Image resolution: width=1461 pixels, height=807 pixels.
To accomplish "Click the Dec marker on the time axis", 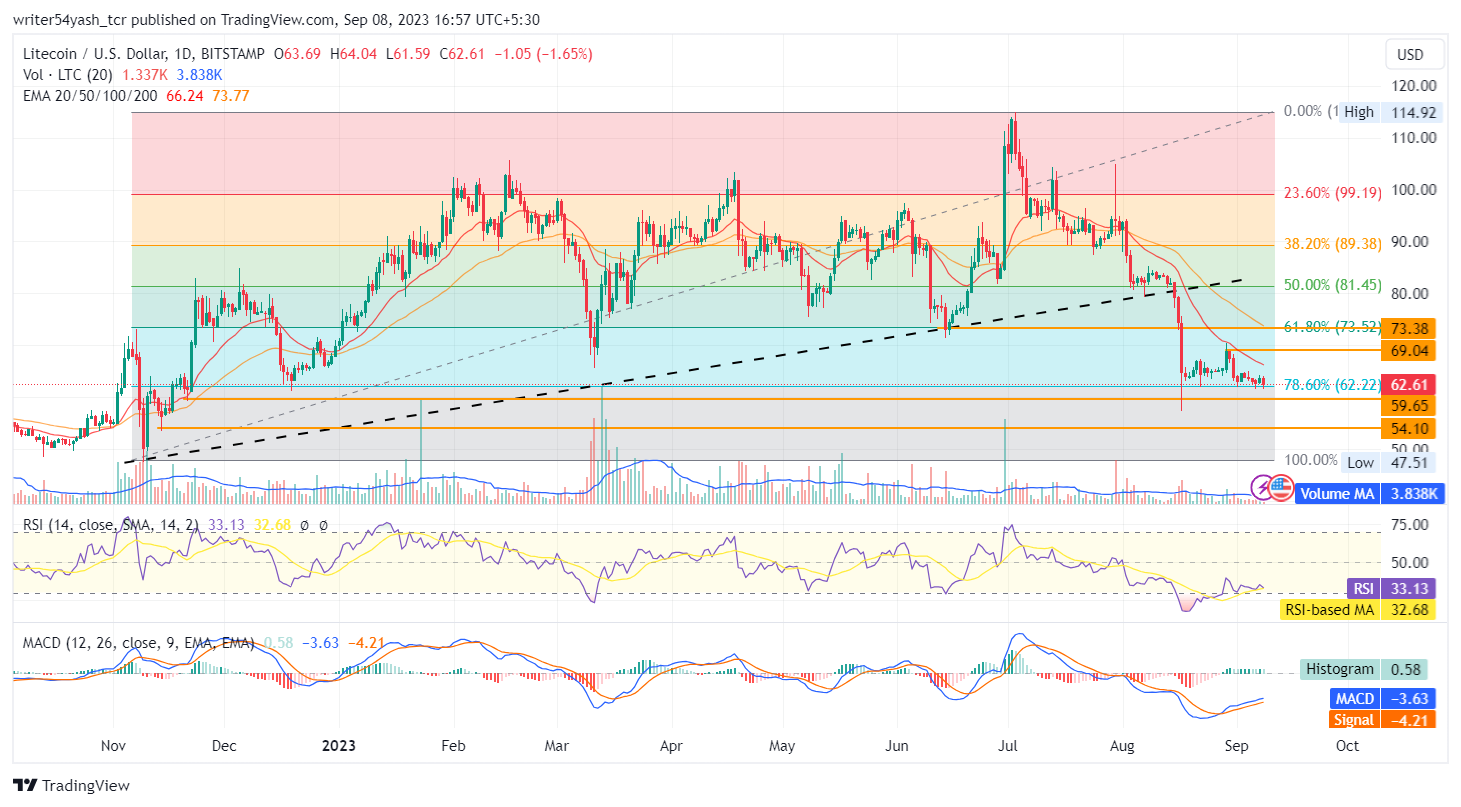I will tap(224, 746).
